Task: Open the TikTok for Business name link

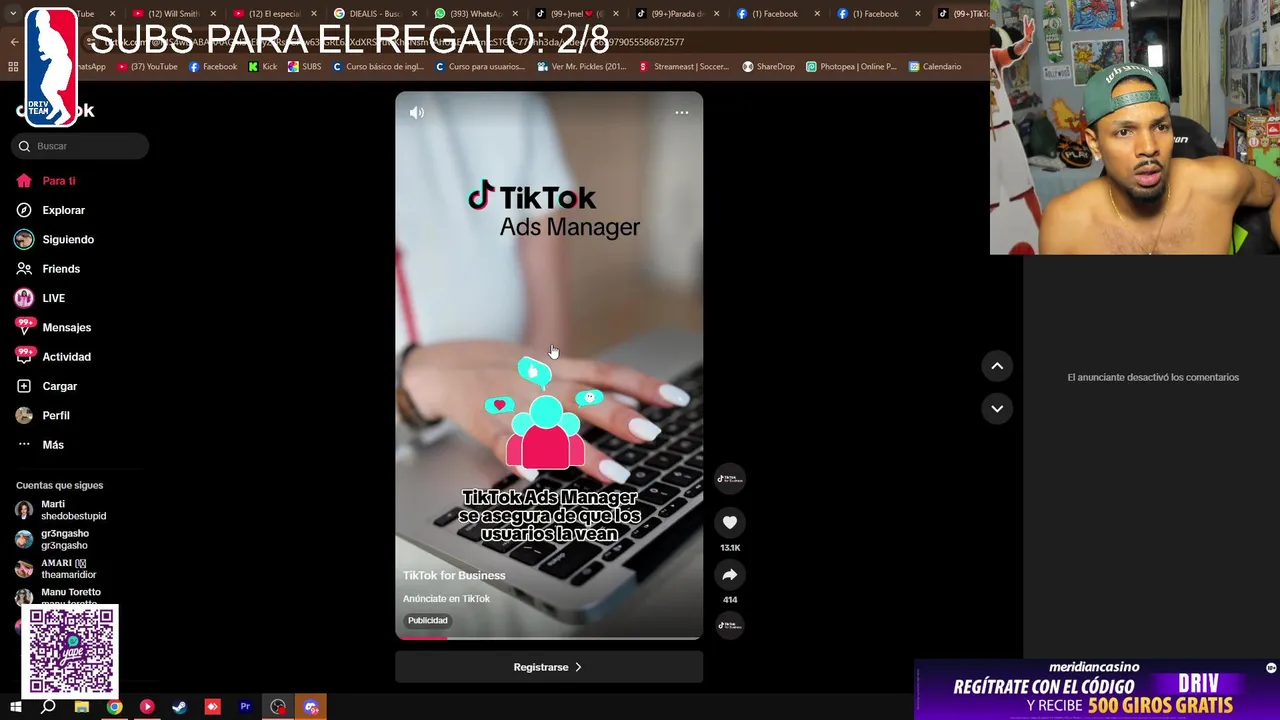Action: point(454,575)
